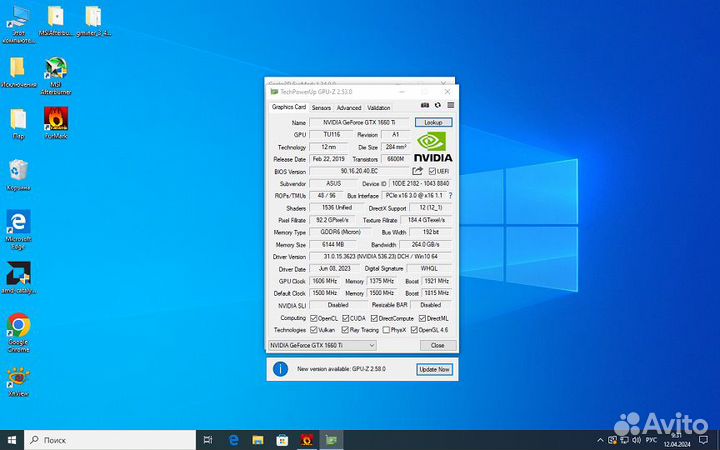The image size is (720, 450).
Task: Click the GPU name field GTX 1660 Ti
Action: pos(359,123)
